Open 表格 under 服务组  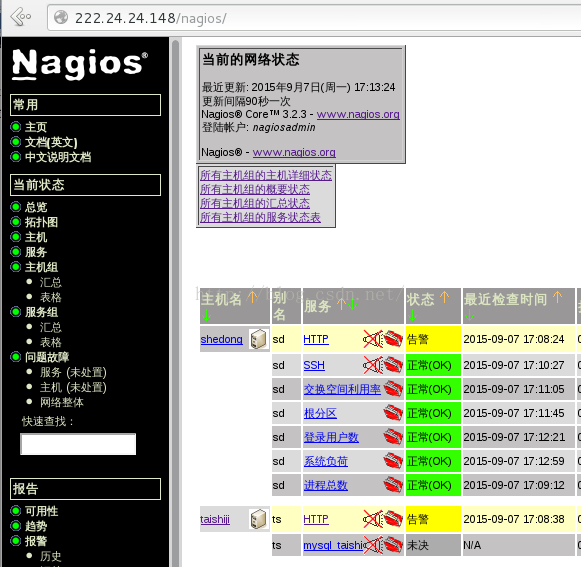coord(51,342)
